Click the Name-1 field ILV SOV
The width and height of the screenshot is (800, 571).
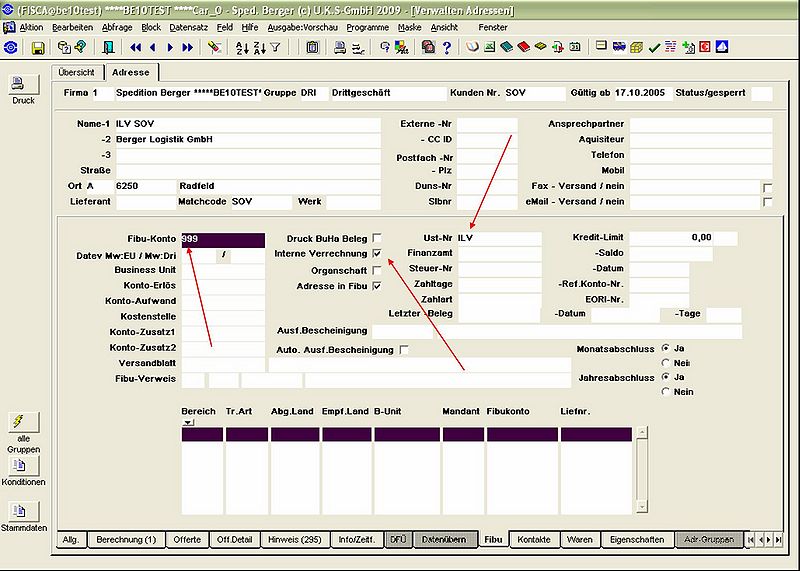tap(247, 124)
